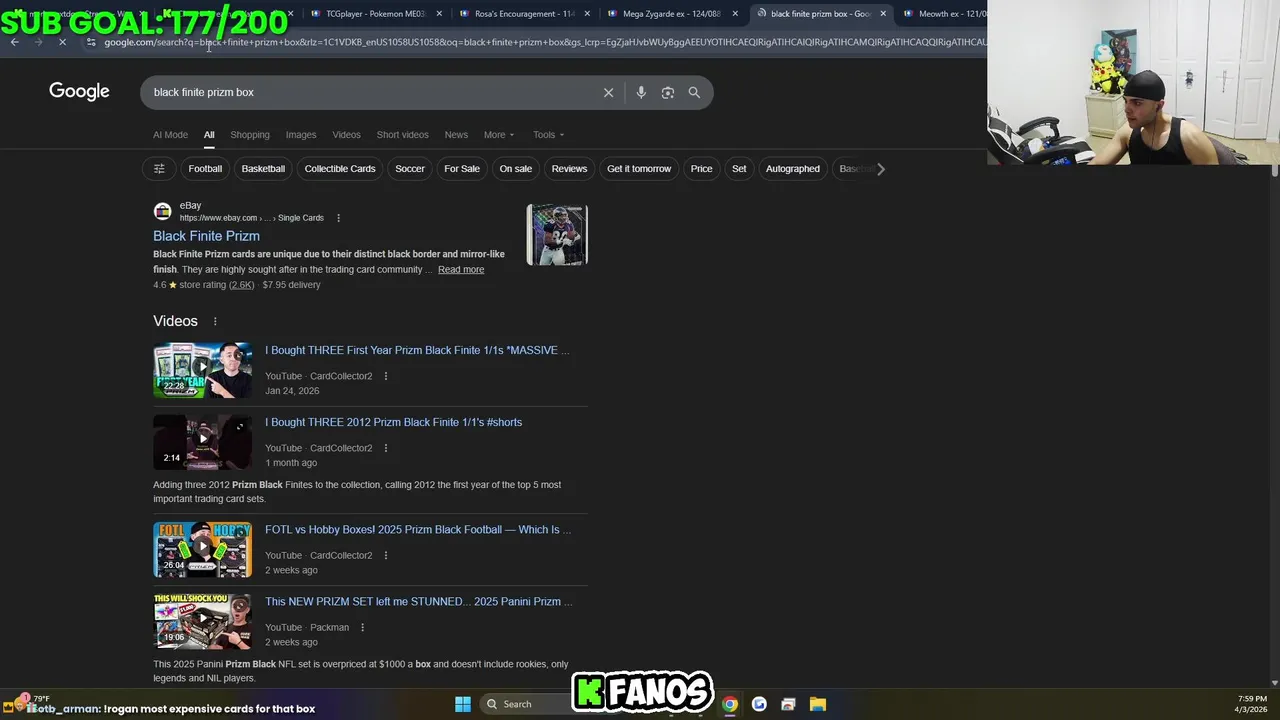Apply the On sale filter chip
The height and width of the screenshot is (720, 1280).
[x=516, y=169]
